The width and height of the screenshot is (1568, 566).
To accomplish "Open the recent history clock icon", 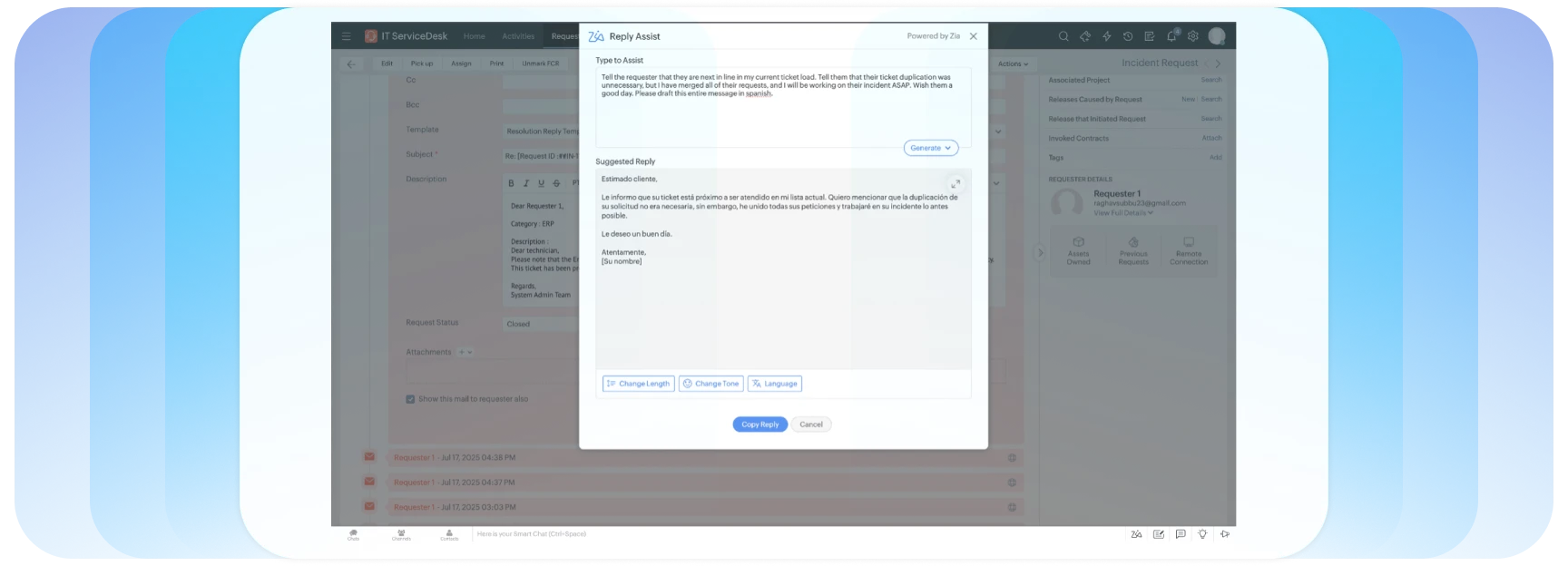I will (1128, 36).
